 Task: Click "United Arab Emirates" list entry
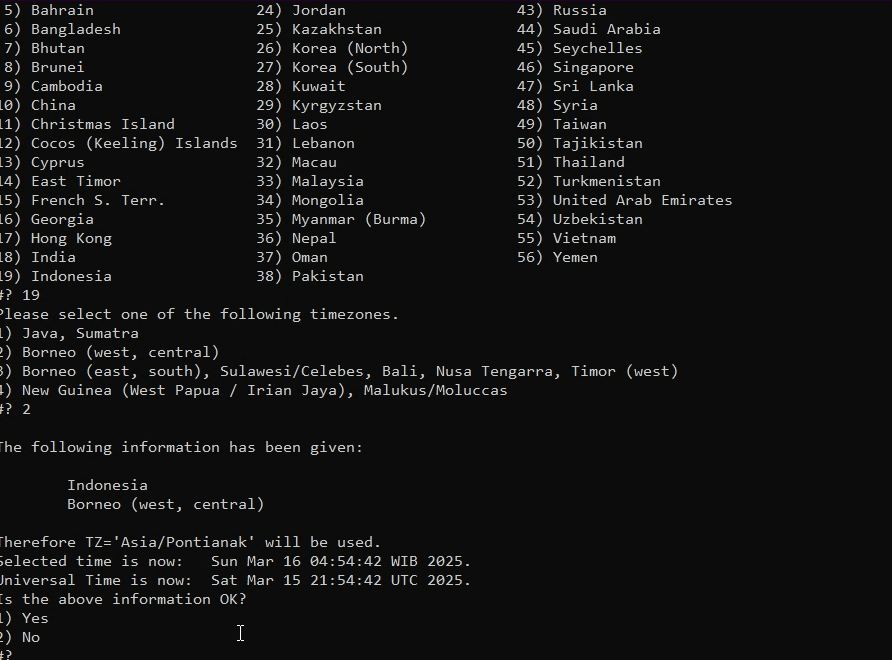(642, 200)
